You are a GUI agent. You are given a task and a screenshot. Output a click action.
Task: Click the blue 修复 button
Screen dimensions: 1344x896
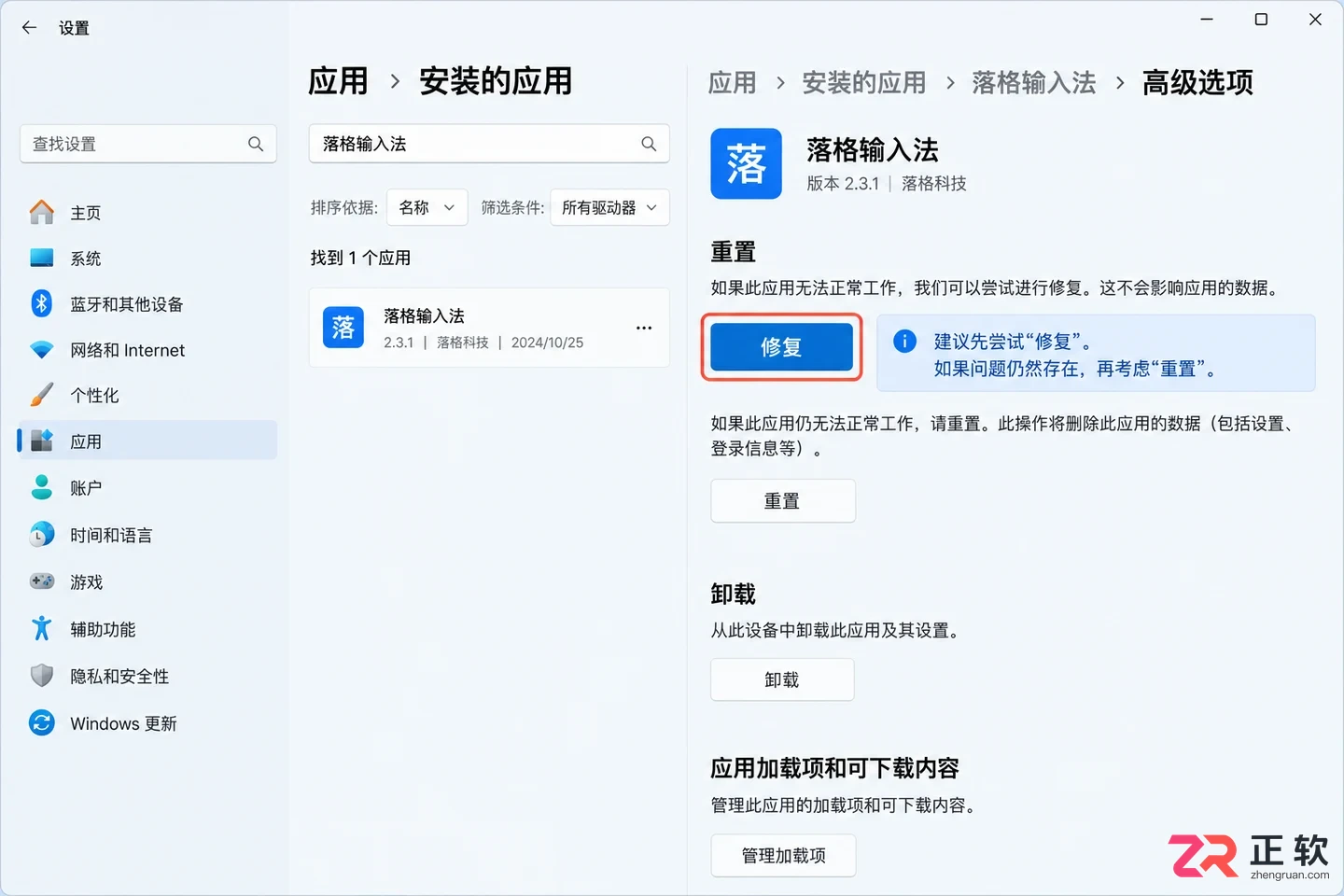tap(782, 347)
